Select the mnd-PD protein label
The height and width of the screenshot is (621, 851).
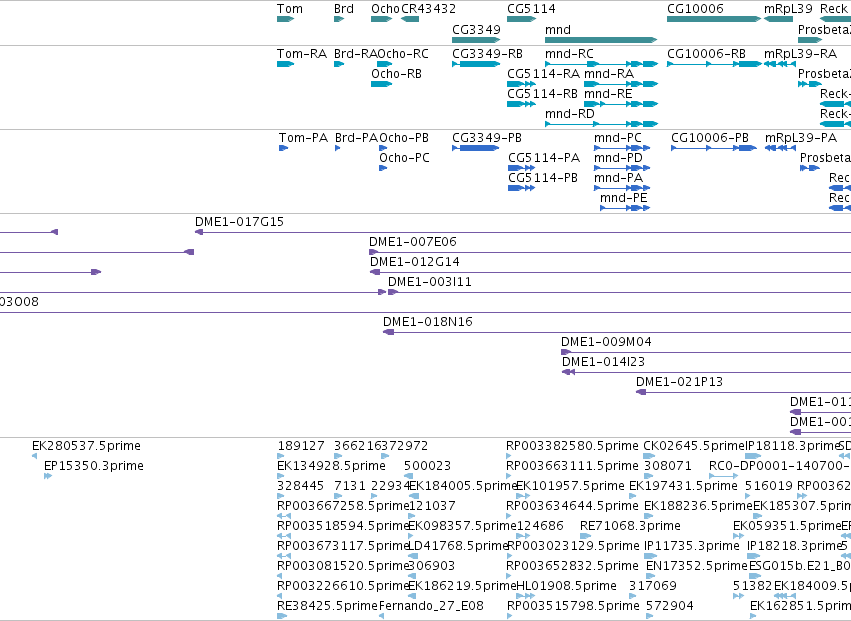[x=618, y=158]
